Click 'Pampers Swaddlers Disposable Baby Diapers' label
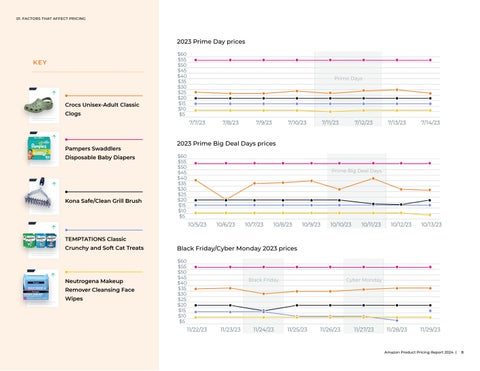This screenshot has width=480, height=371. tap(100, 153)
